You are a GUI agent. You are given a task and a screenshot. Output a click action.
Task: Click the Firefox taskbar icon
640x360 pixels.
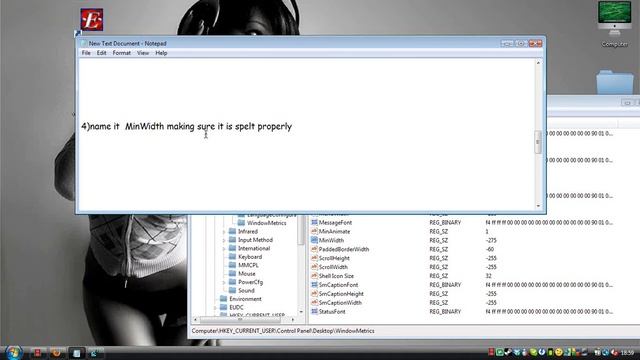tap(56, 353)
